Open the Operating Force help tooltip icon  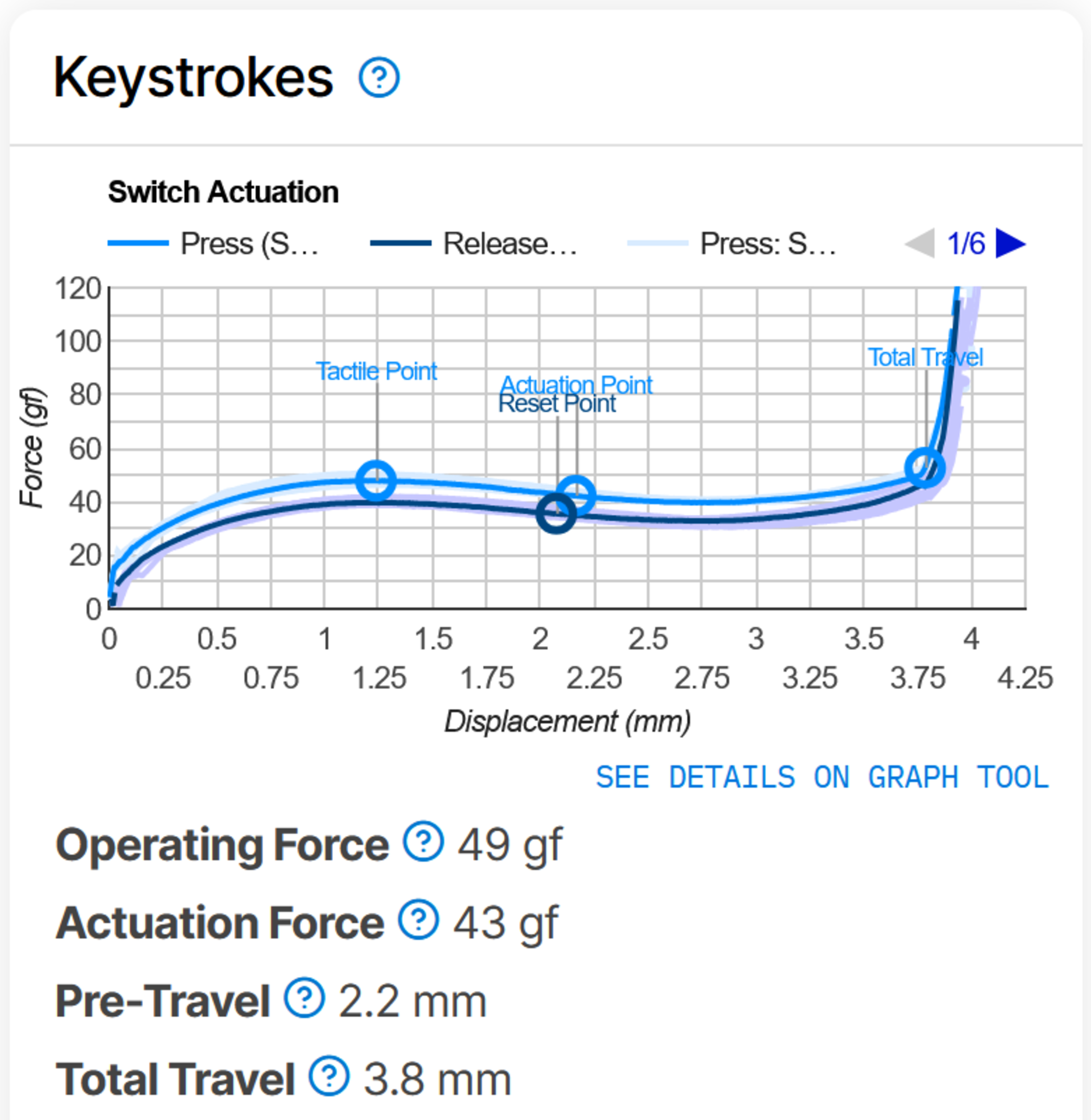pyautogui.click(x=423, y=842)
